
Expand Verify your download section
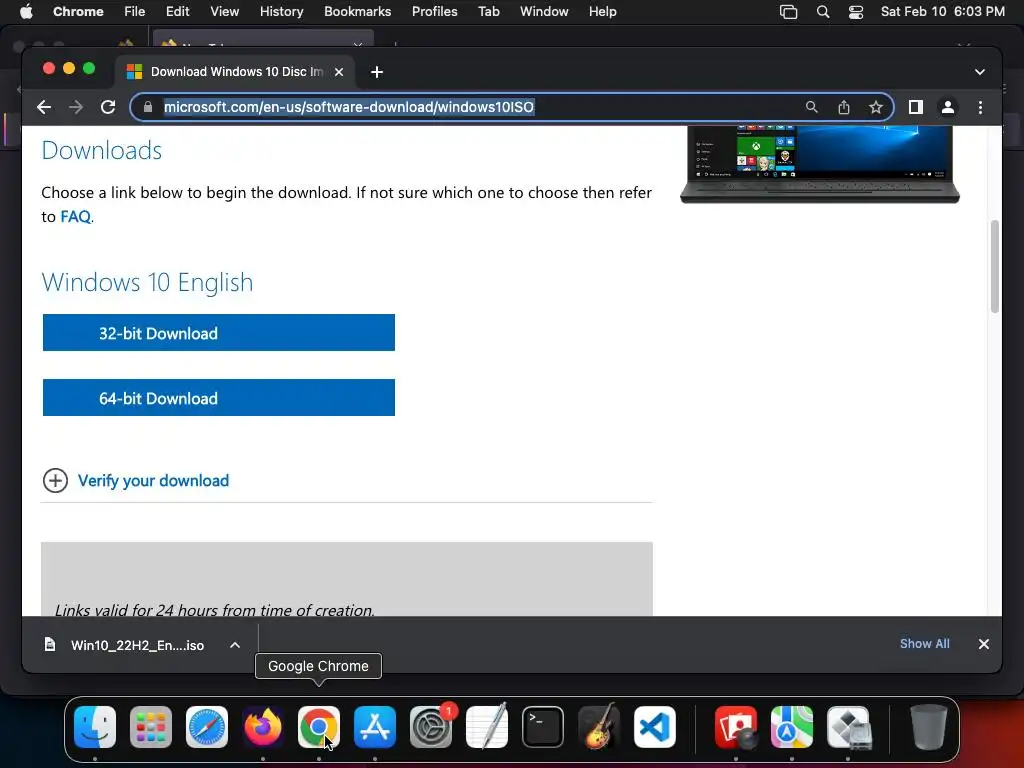click(56, 481)
